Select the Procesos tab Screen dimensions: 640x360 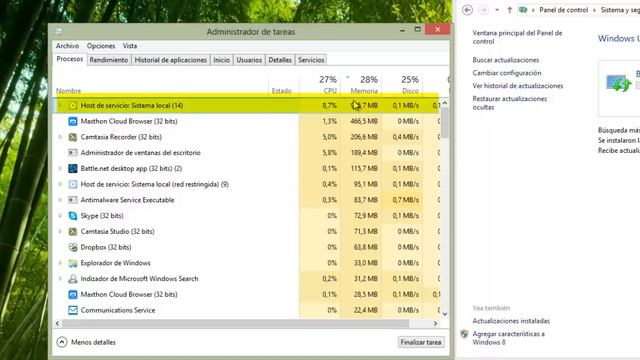coord(70,59)
